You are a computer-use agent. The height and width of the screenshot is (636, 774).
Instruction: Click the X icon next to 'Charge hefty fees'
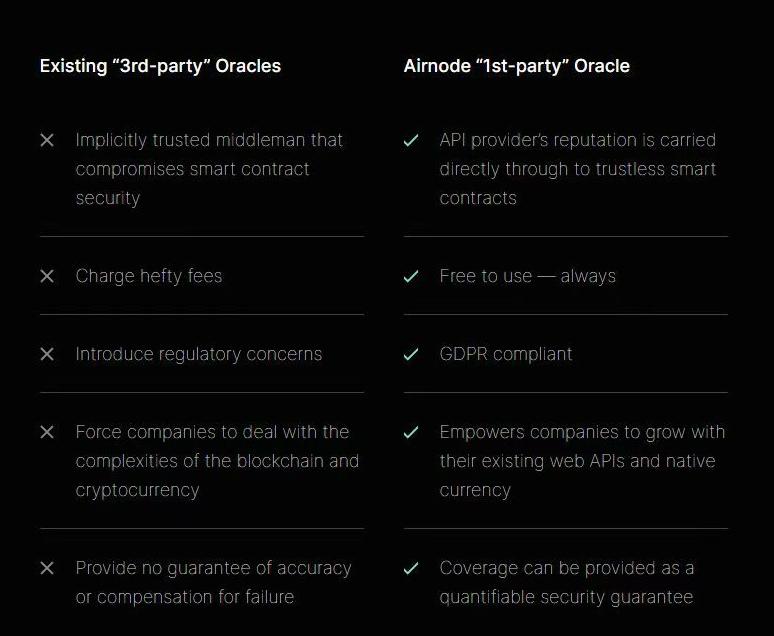[47, 276]
